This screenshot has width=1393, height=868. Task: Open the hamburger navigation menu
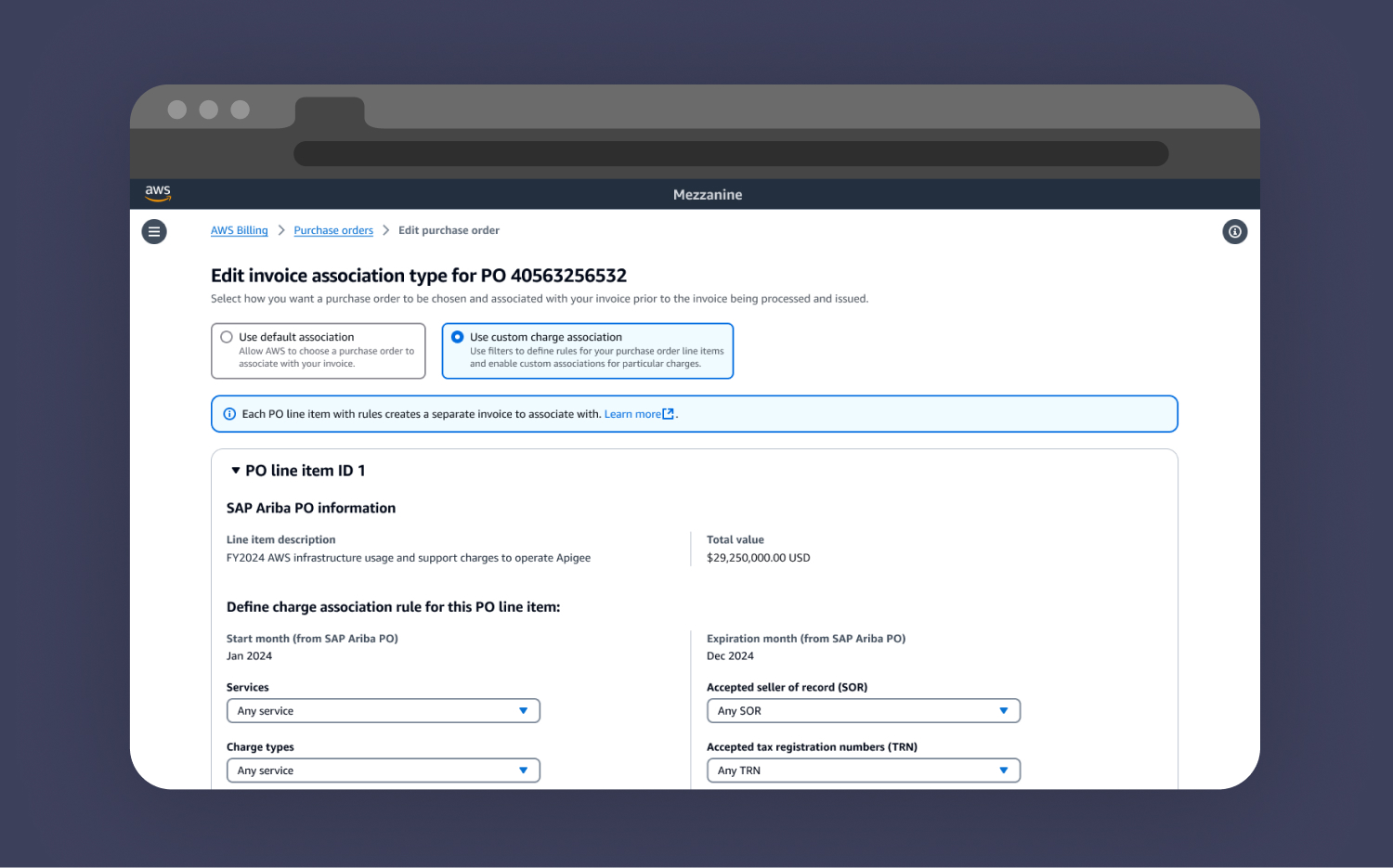click(154, 231)
